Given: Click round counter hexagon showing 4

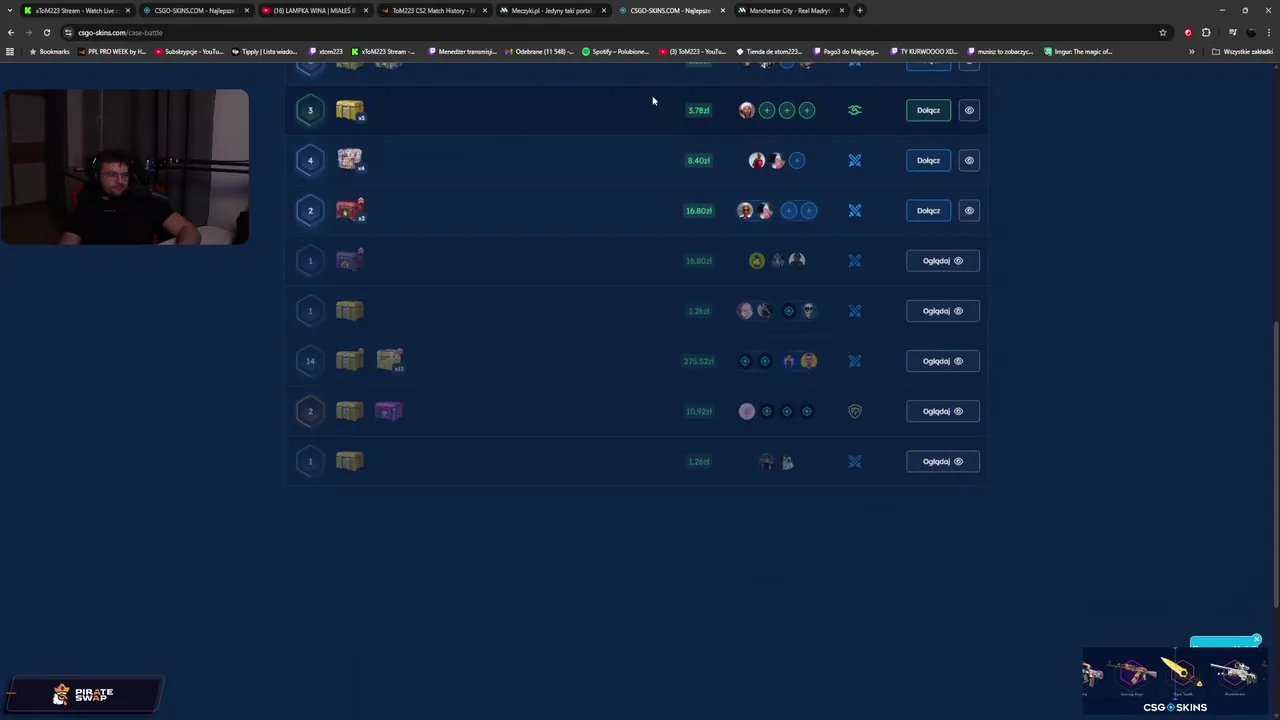Looking at the screenshot, I should click(x=310, y=160).
